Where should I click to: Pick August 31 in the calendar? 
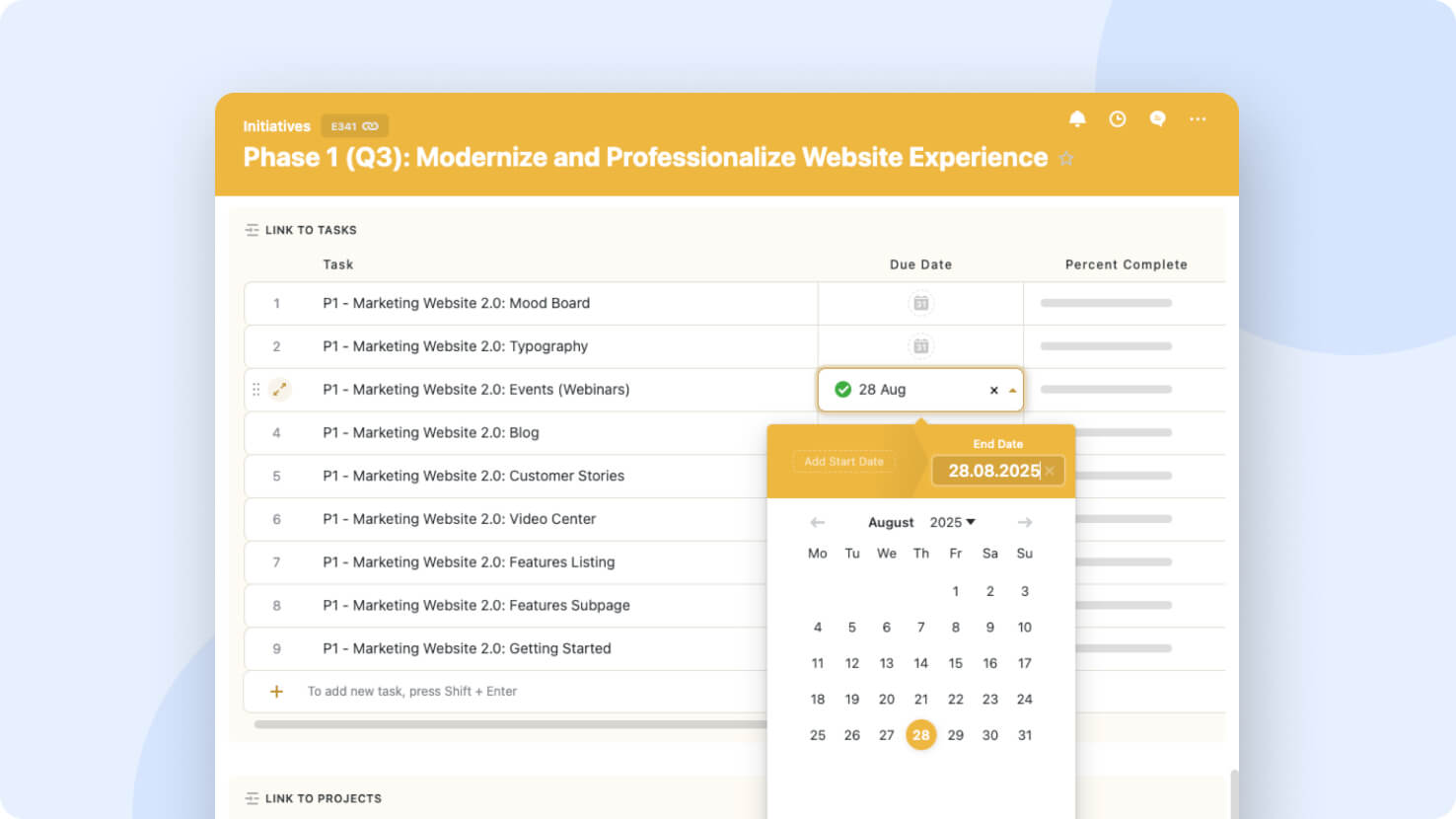click(x=1025, y=735)
